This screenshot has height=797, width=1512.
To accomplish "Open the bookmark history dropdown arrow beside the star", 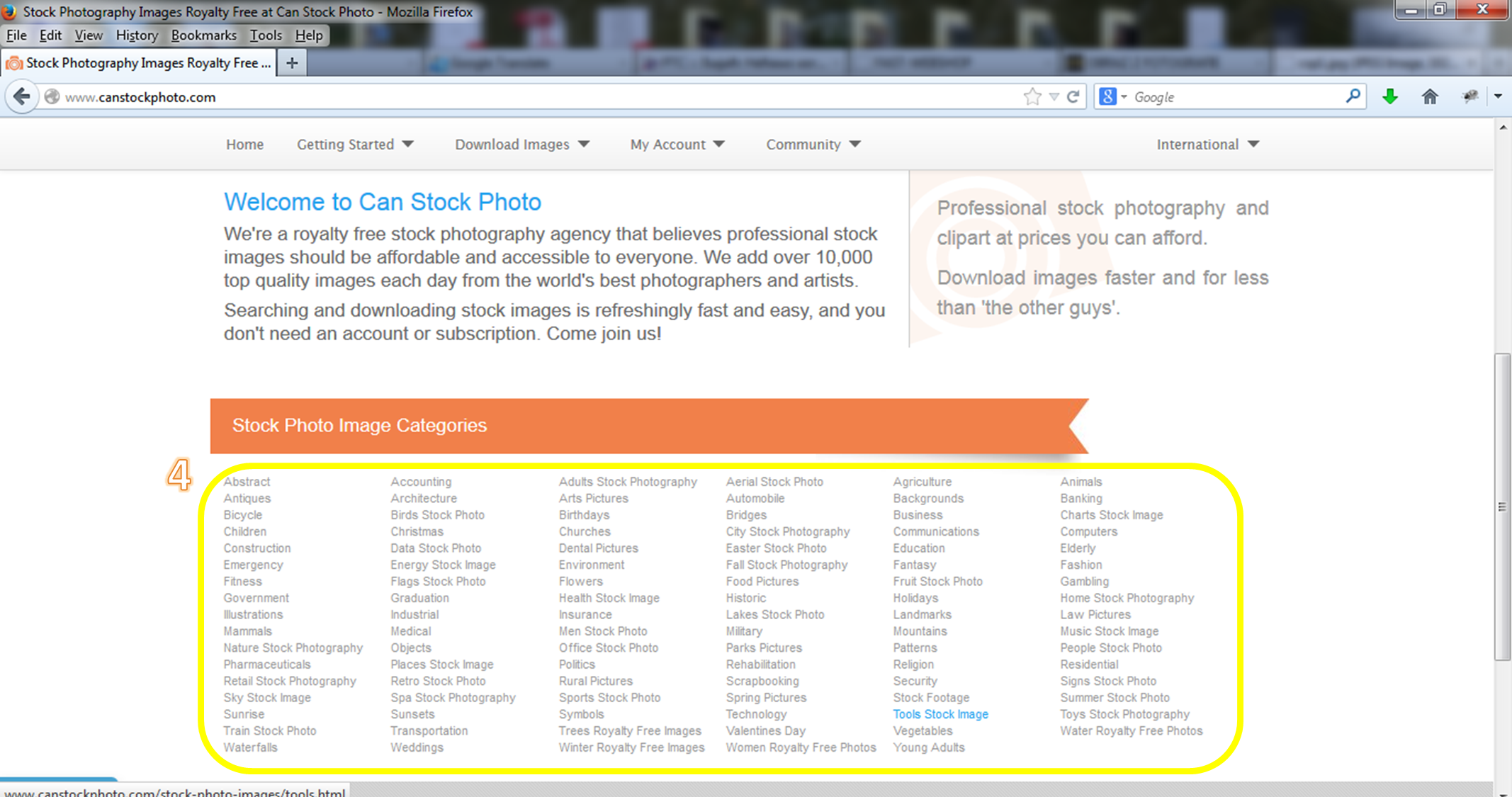I will click(1054, 97).
